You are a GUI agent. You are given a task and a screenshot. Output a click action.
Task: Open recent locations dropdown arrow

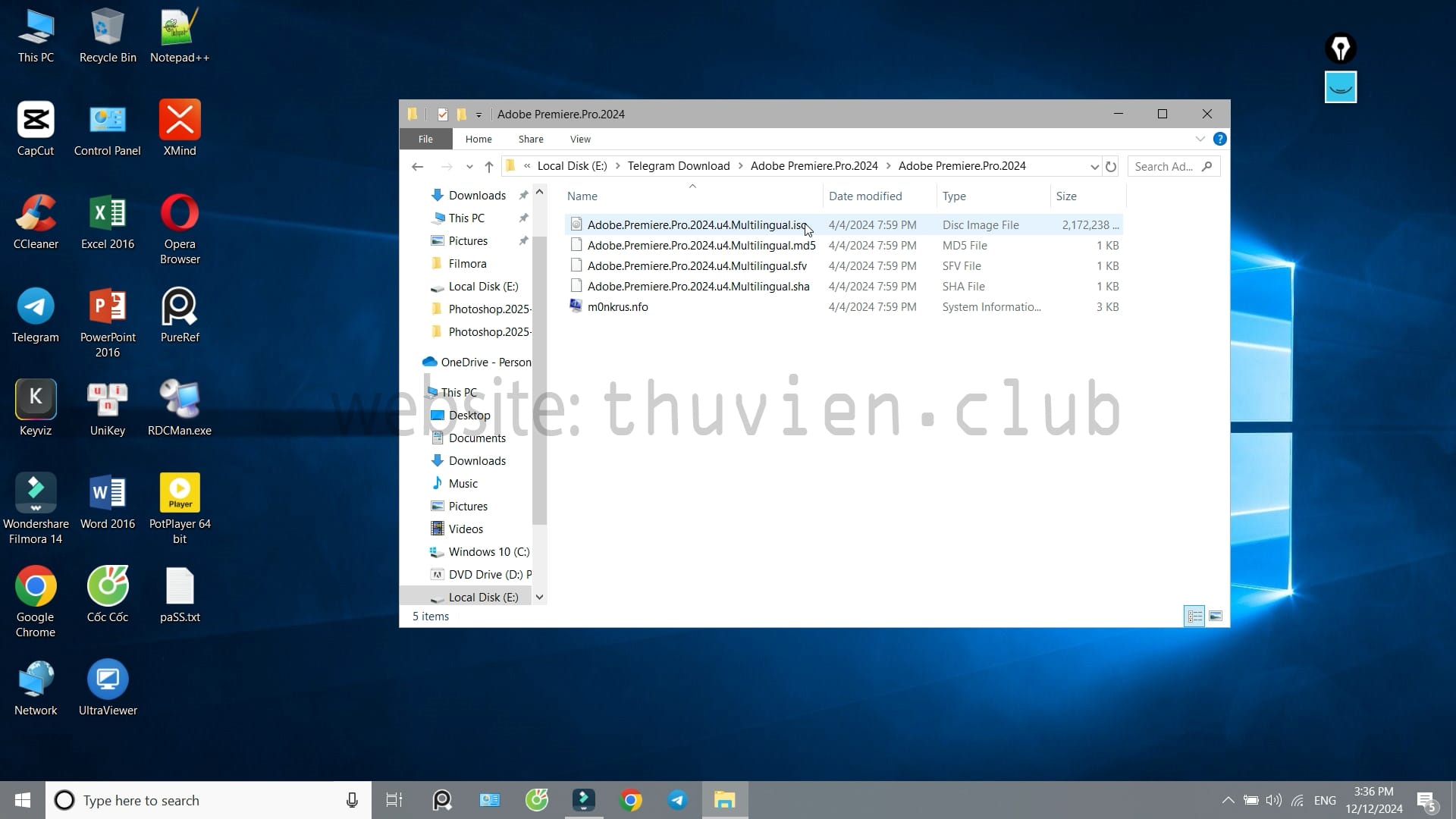point(469,166)
